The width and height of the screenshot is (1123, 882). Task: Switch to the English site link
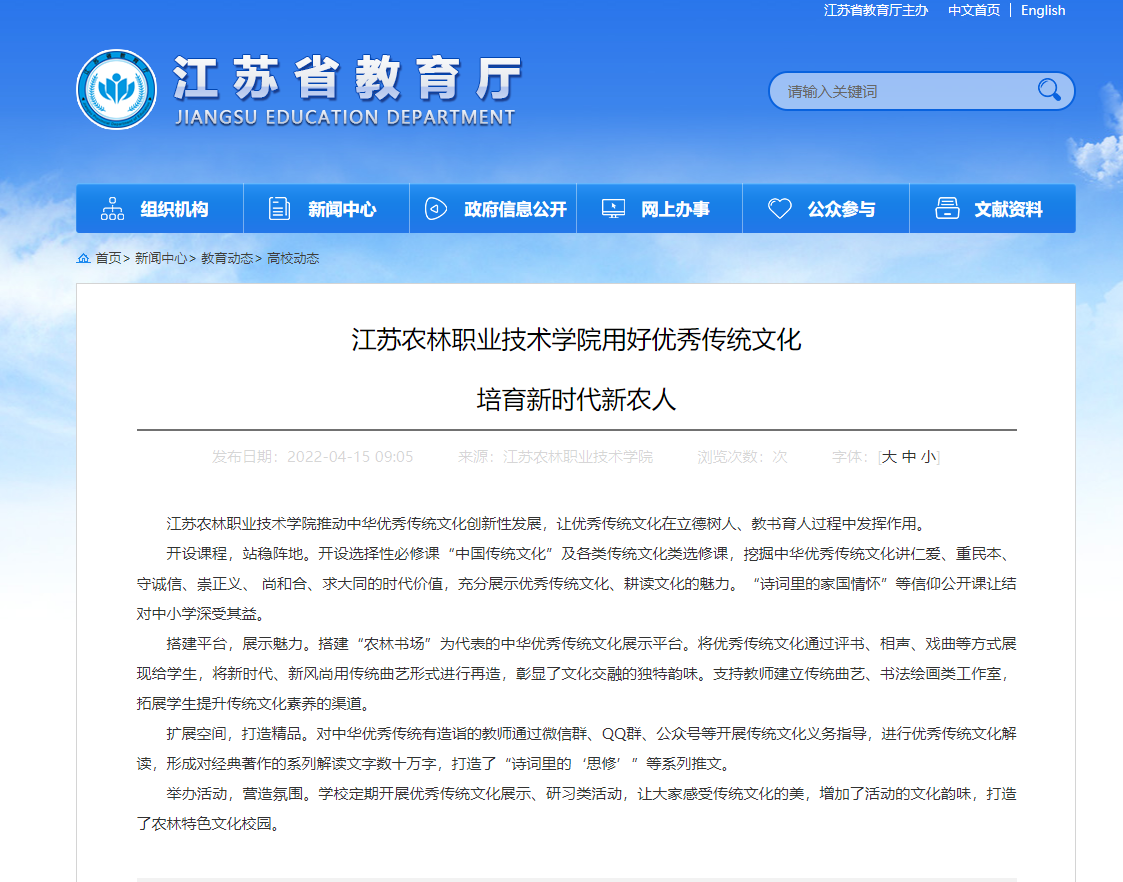tap(1043, 10)
